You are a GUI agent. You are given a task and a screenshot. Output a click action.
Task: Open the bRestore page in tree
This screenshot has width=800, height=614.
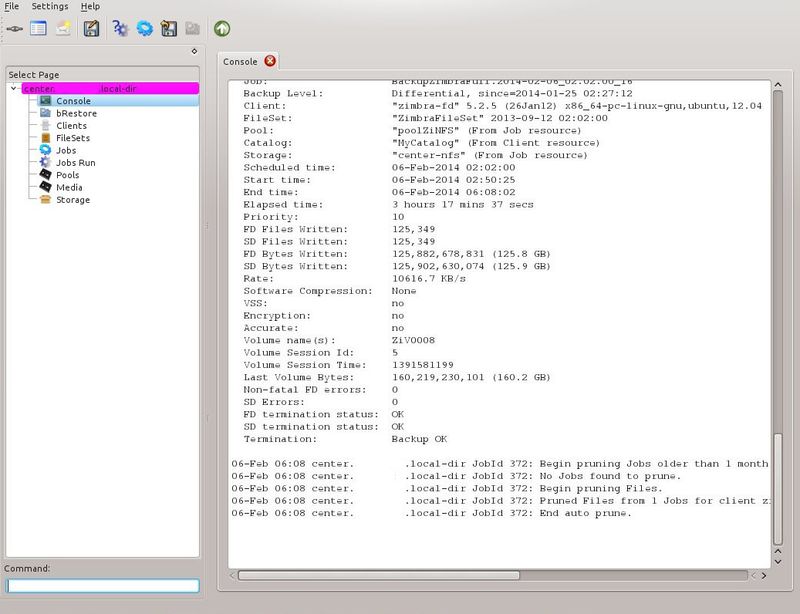click(76, 113)
